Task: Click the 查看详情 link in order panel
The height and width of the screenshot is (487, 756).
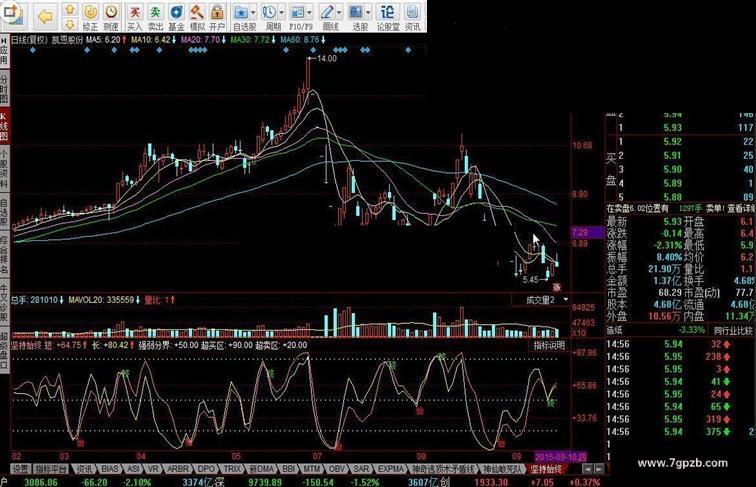Action: point(741,208)
